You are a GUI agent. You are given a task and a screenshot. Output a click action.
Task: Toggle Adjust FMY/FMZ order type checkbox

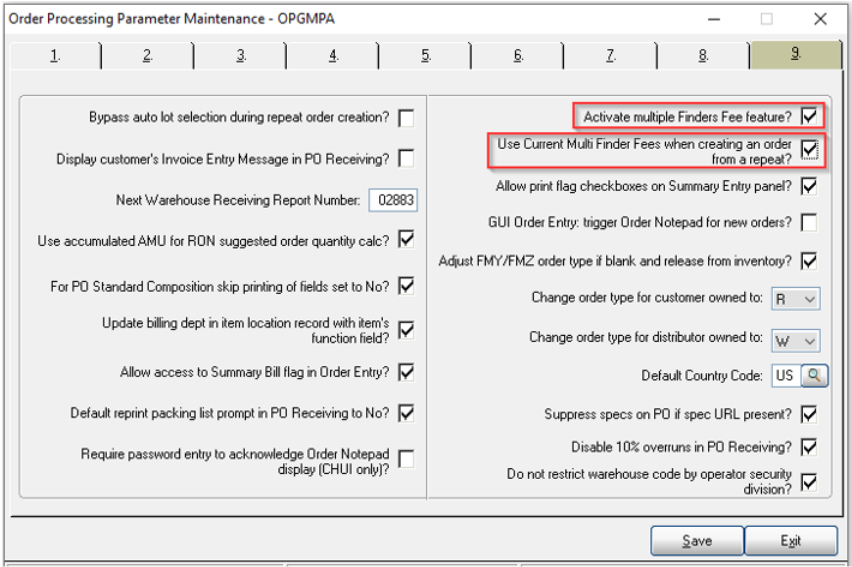point(809,261)
